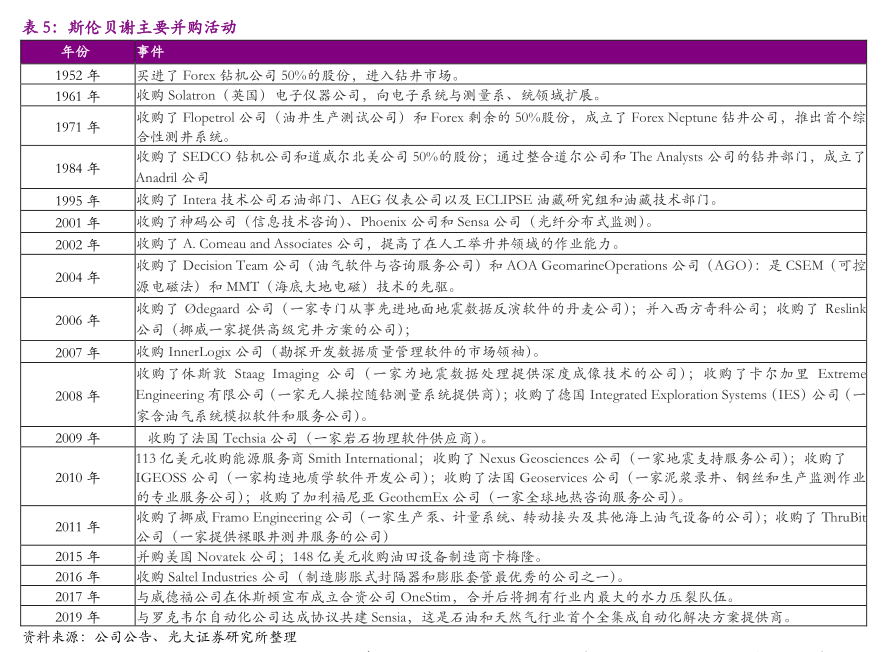Viewport: 883px width, 652px height.
Task: Select the event text '收购 InnerLogix 公司'
Action: [200, 352]
